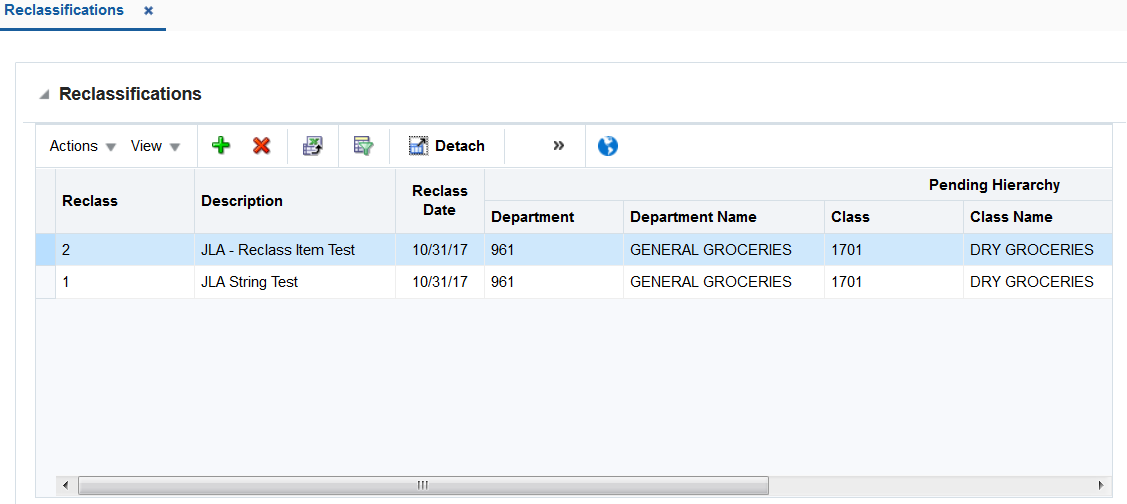Click the Reclassifications section heading
This screenshot has height=504, width=1127.
[x=130, y=94]
